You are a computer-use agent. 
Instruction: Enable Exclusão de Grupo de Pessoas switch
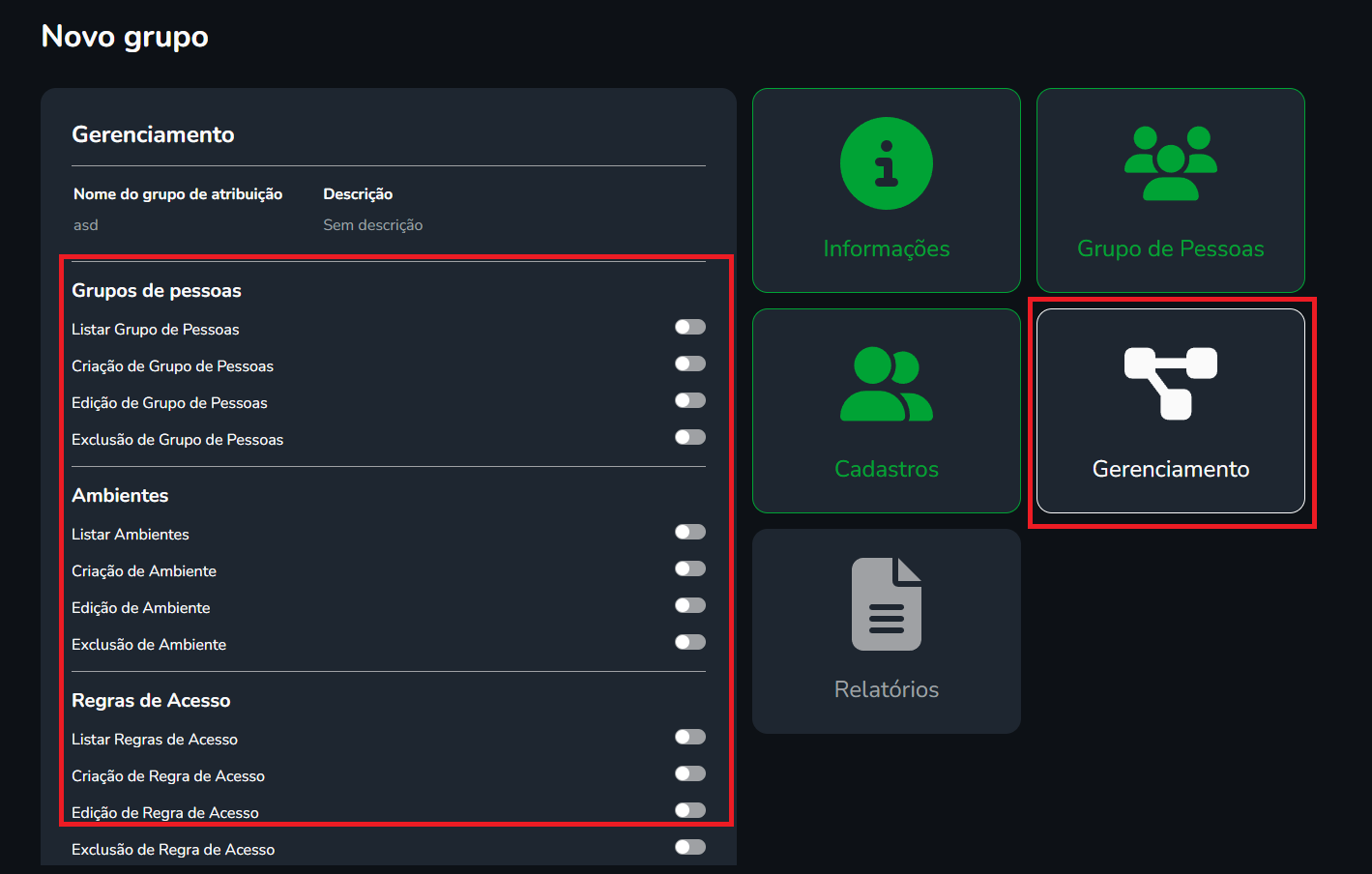click(690, 437)
